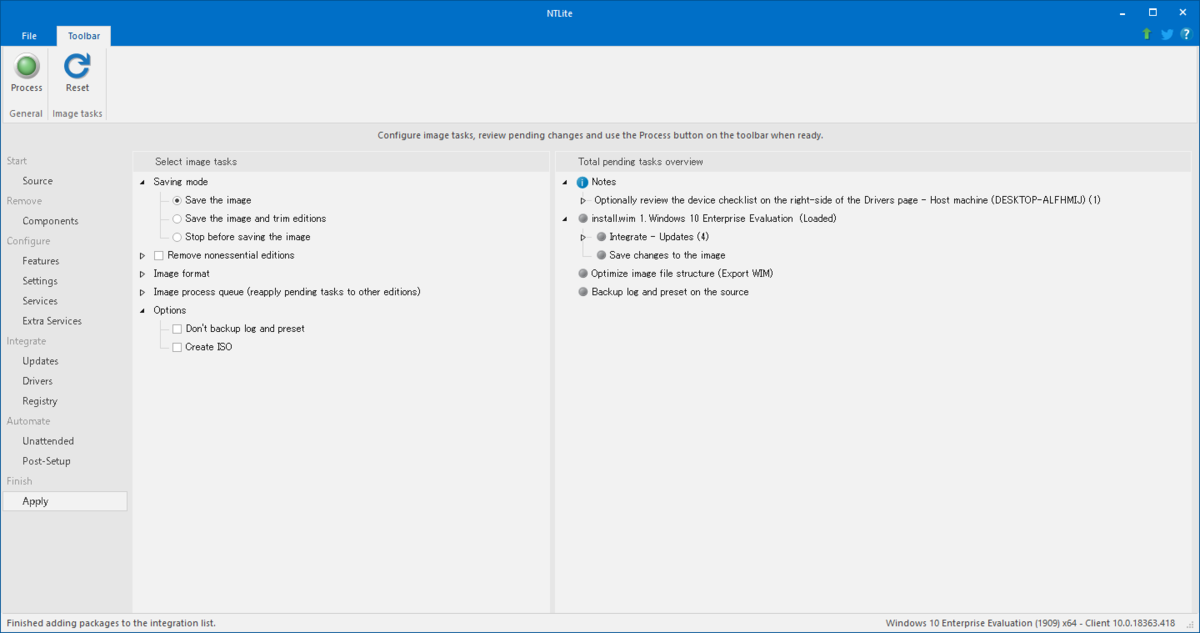Viewport: 1200px width, 633px height.
Task: Expand the Remove nonessential editions node
Action: tap(142, 255)
